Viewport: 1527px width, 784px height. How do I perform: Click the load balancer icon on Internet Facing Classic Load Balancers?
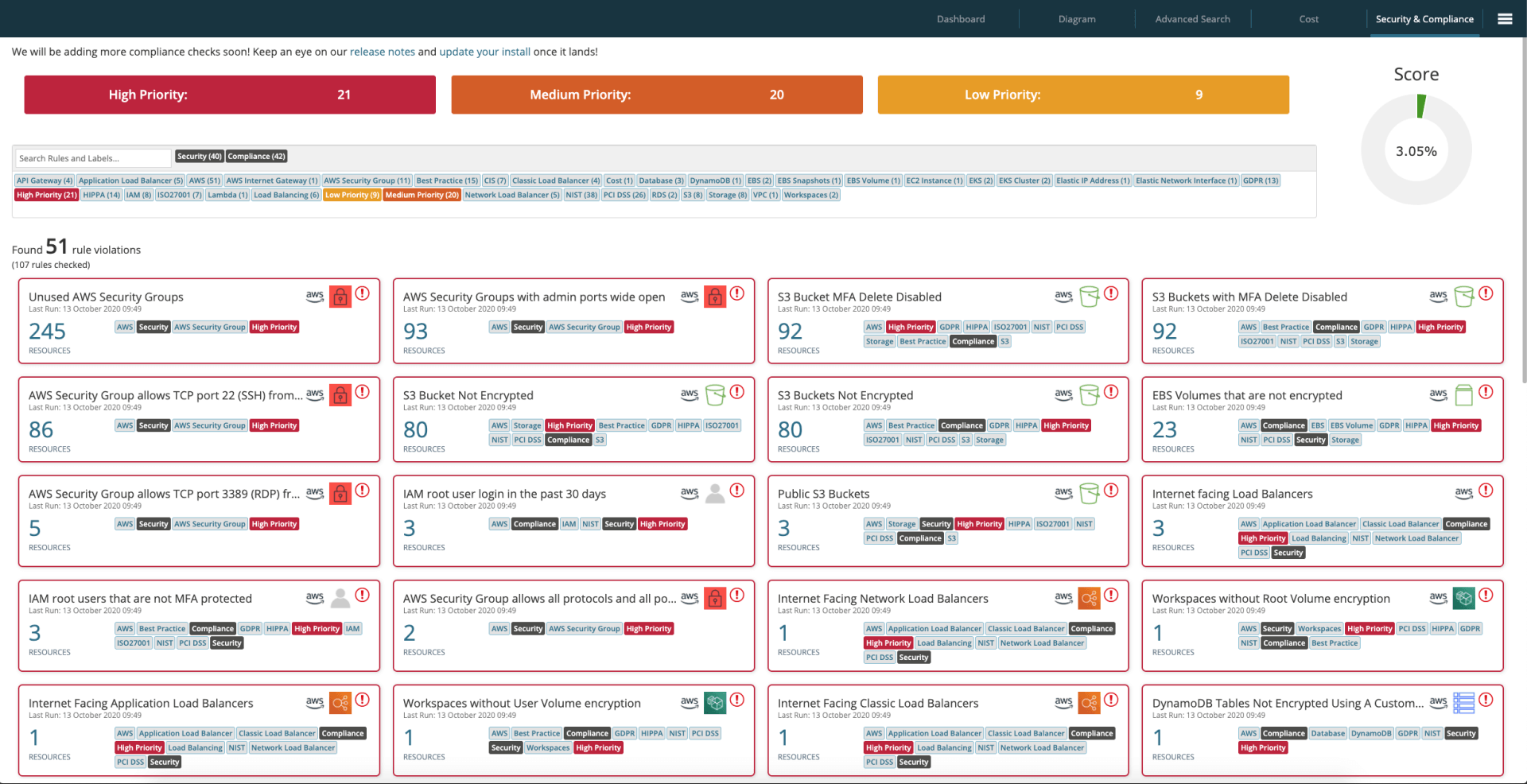click(1090, 703)
